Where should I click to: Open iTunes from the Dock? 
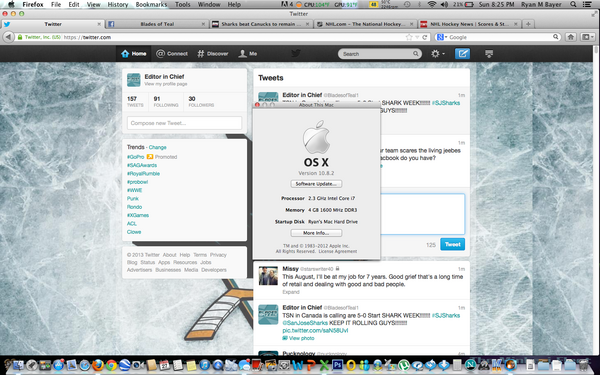(204, 365)
